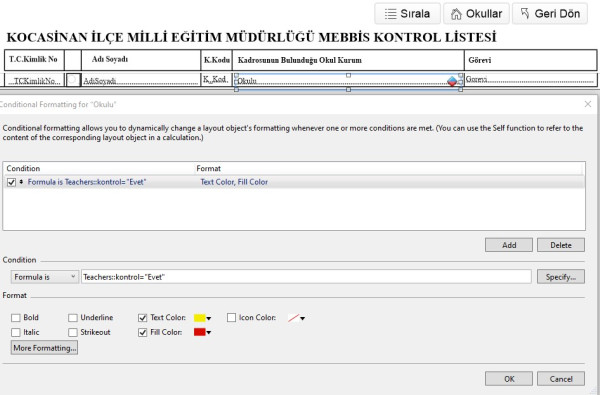This screenshot has width=600, height=395.
Task: Uncheck the Text Color checkbox
Action: tap(142, 318)
